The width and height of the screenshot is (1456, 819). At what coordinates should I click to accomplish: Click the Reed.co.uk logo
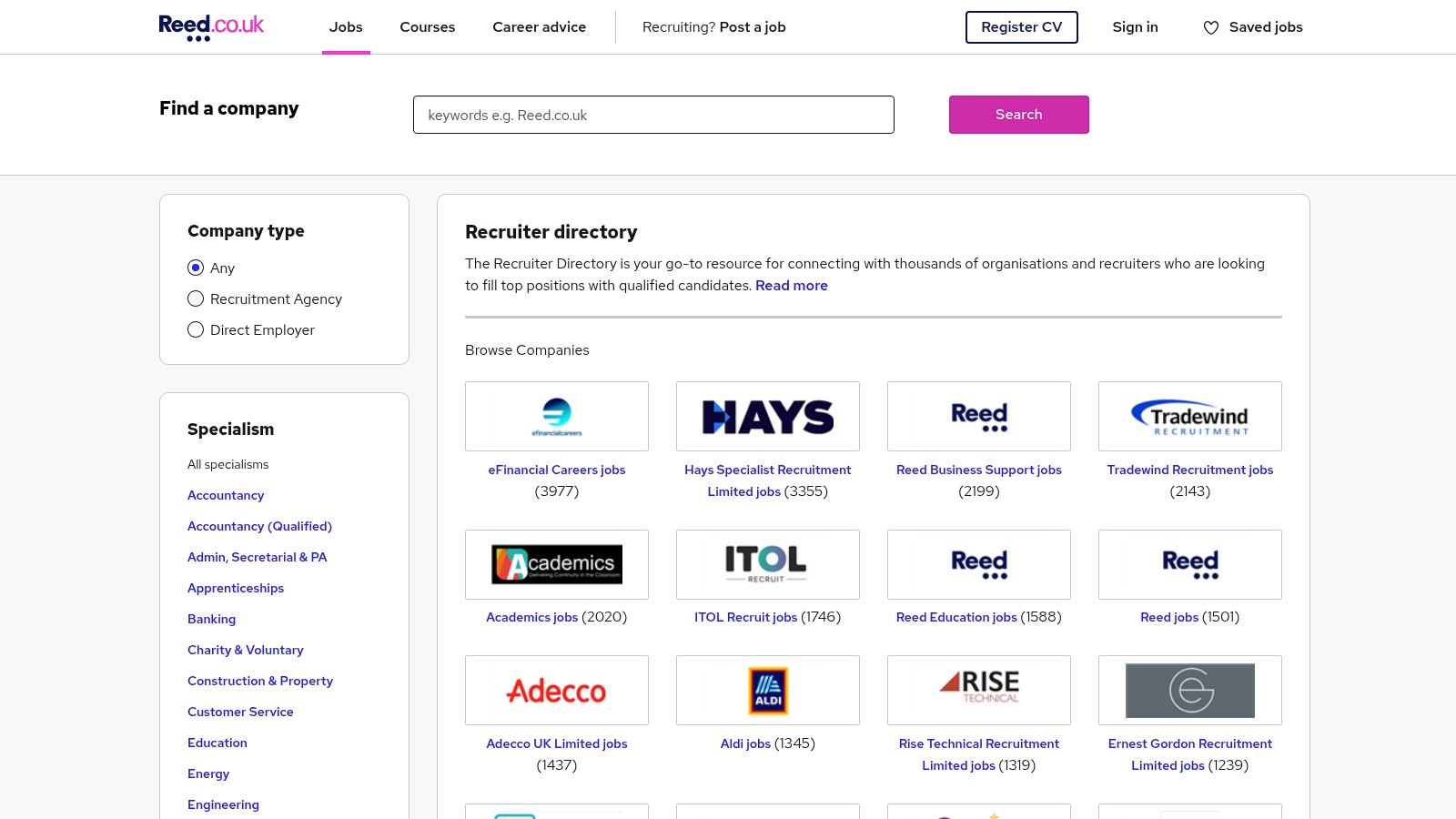coord(210,26)
